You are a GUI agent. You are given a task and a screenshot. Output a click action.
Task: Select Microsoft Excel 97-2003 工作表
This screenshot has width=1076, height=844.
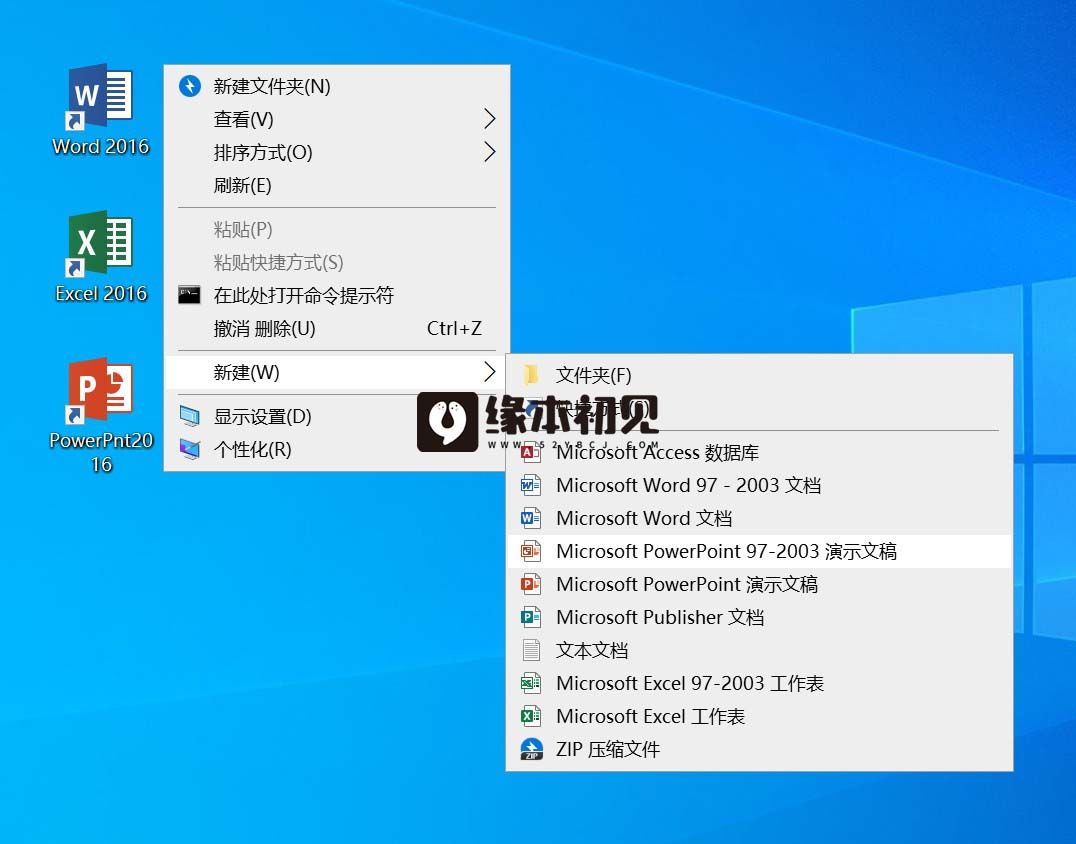coord(759,683)
